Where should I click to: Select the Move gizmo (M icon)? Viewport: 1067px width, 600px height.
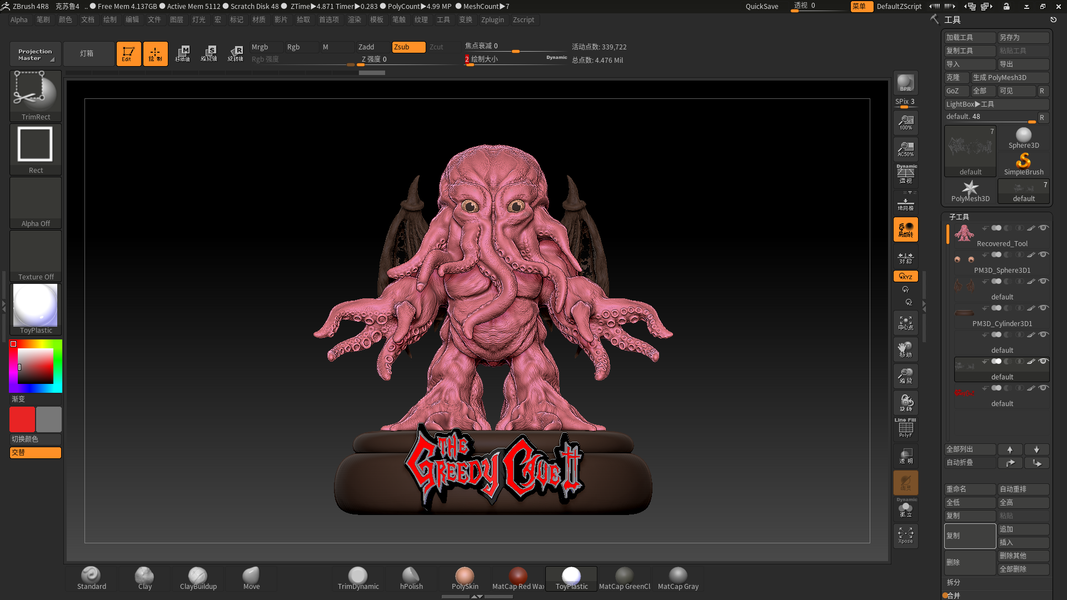(x=182, y=54)
